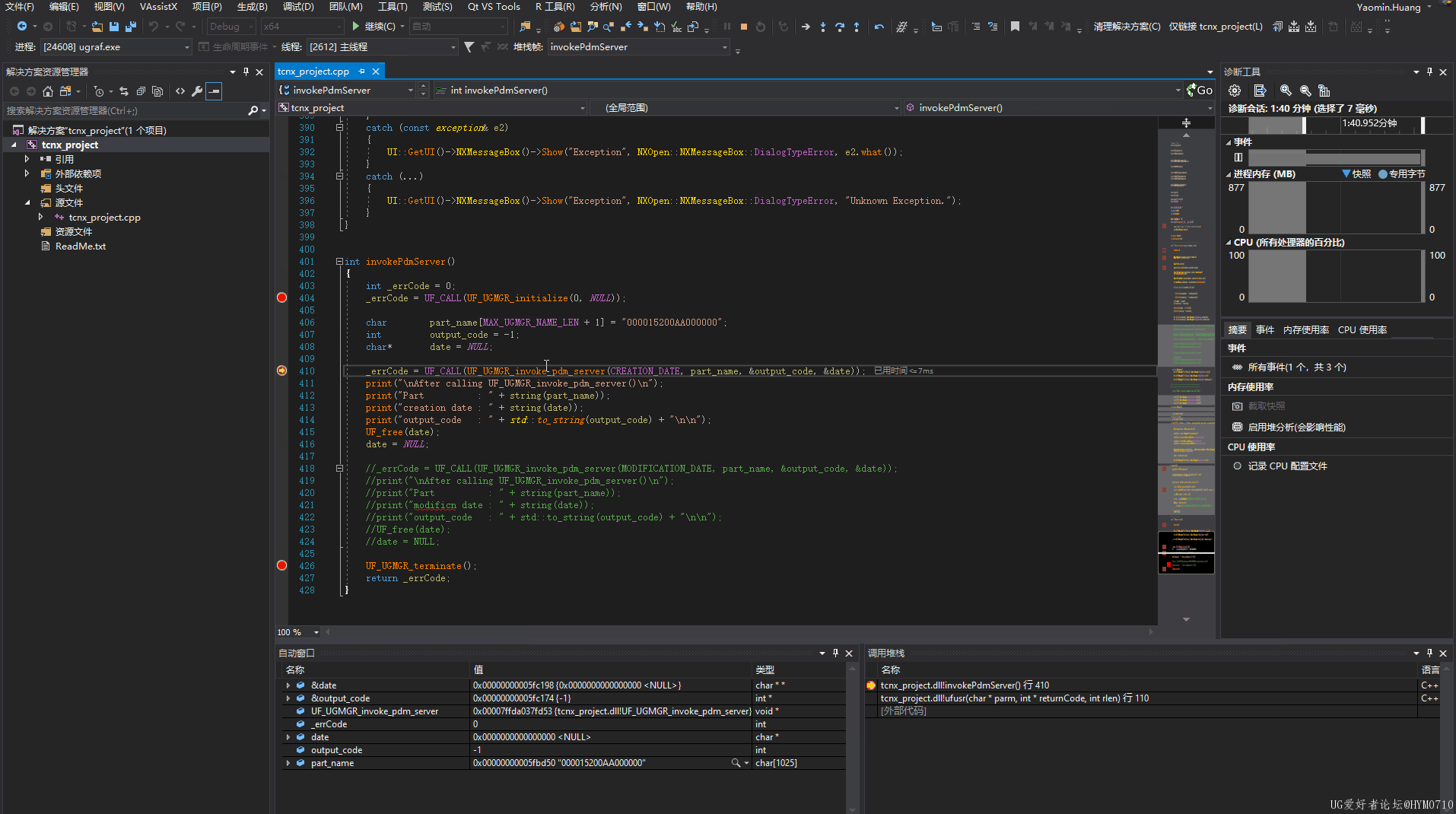Click Home icon in Solution Explorer

click(48, 91)
